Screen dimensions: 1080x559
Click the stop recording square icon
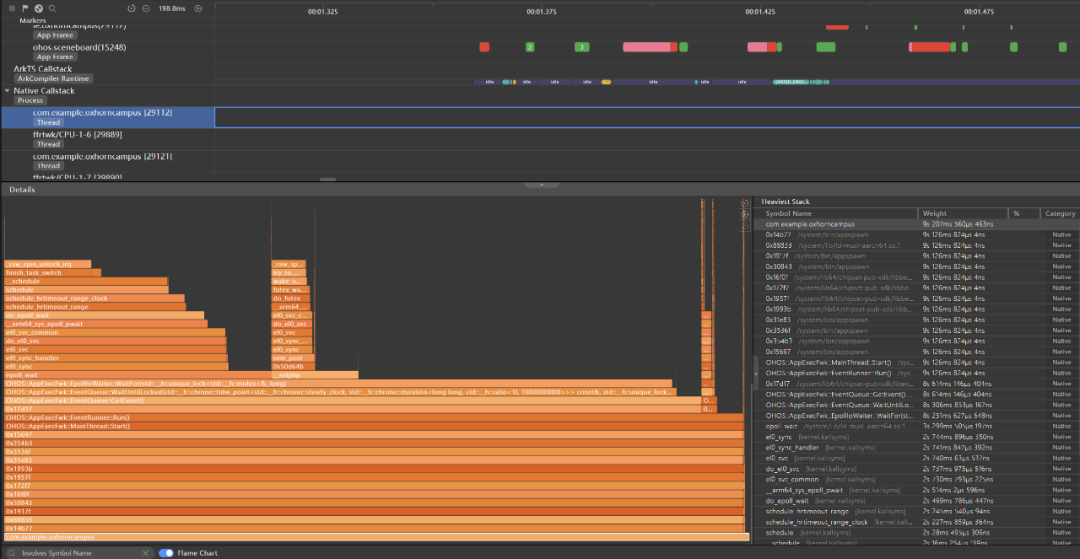(12, 8)
